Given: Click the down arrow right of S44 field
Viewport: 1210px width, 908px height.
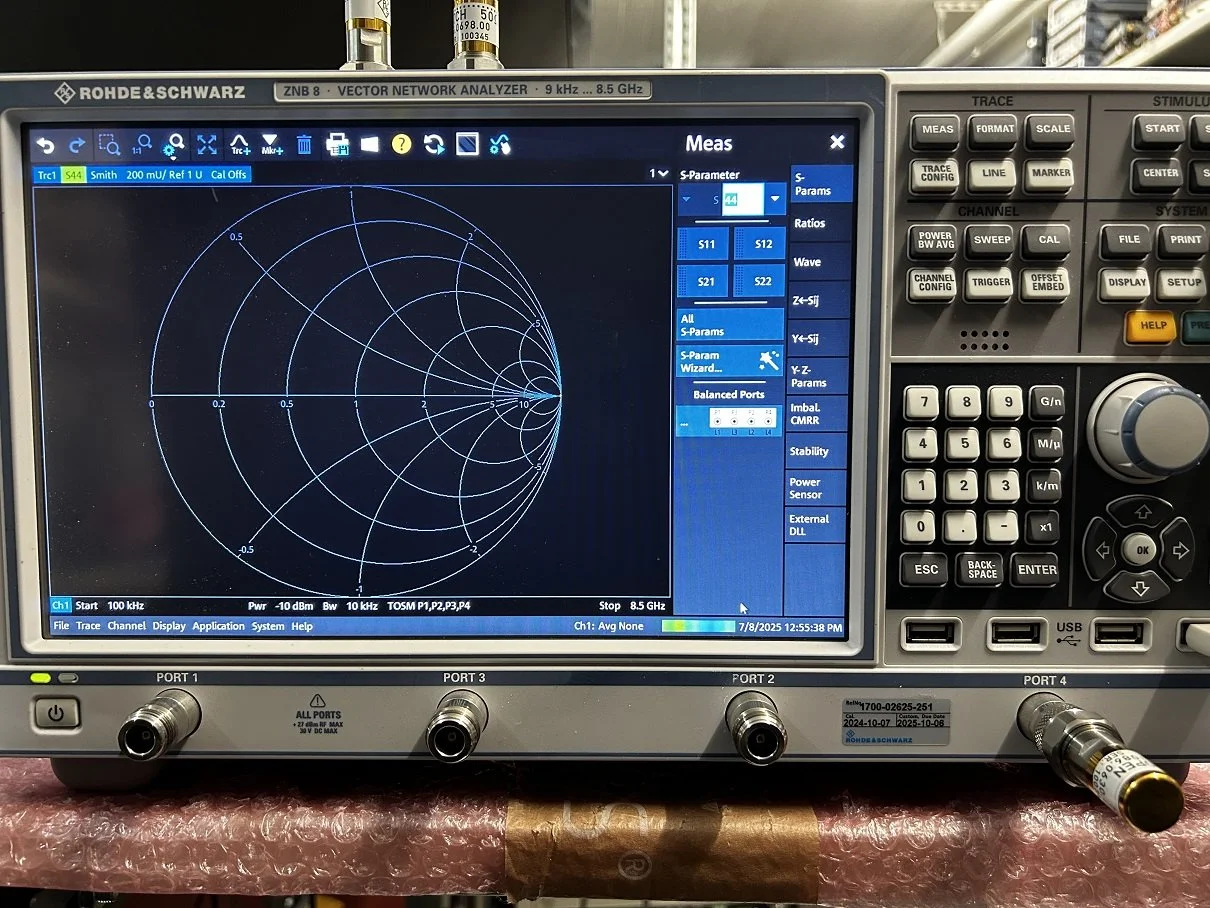Looking at the screenshot, I should click(x=774, y=199).
